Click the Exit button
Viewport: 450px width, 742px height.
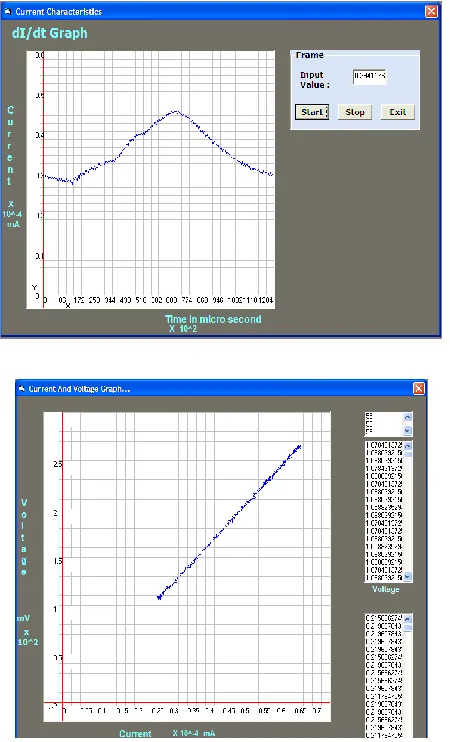click(397, 112)
